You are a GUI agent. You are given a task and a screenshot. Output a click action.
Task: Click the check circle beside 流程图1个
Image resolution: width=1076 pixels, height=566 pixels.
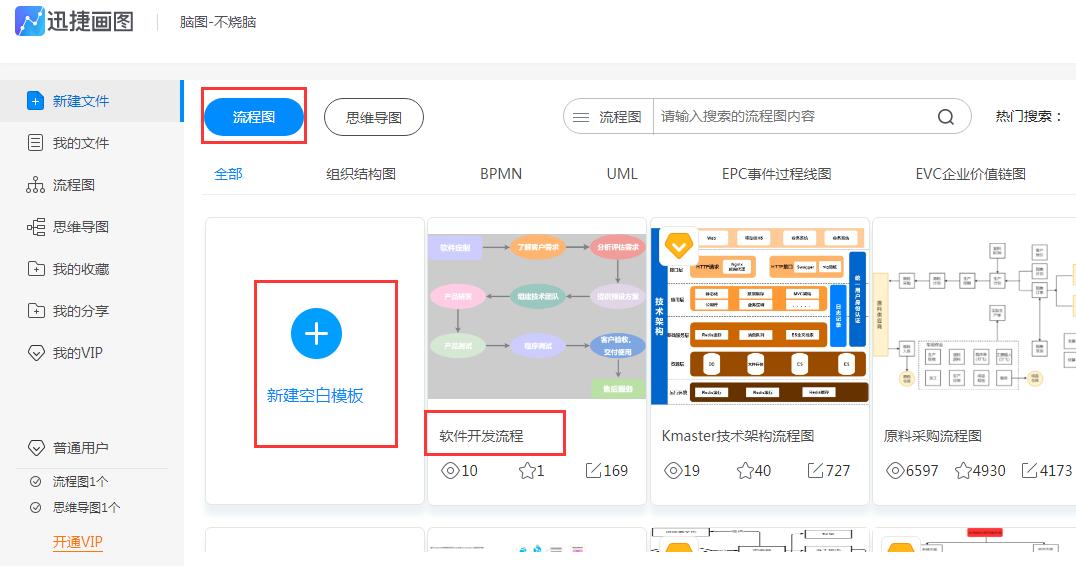(36, 482)
